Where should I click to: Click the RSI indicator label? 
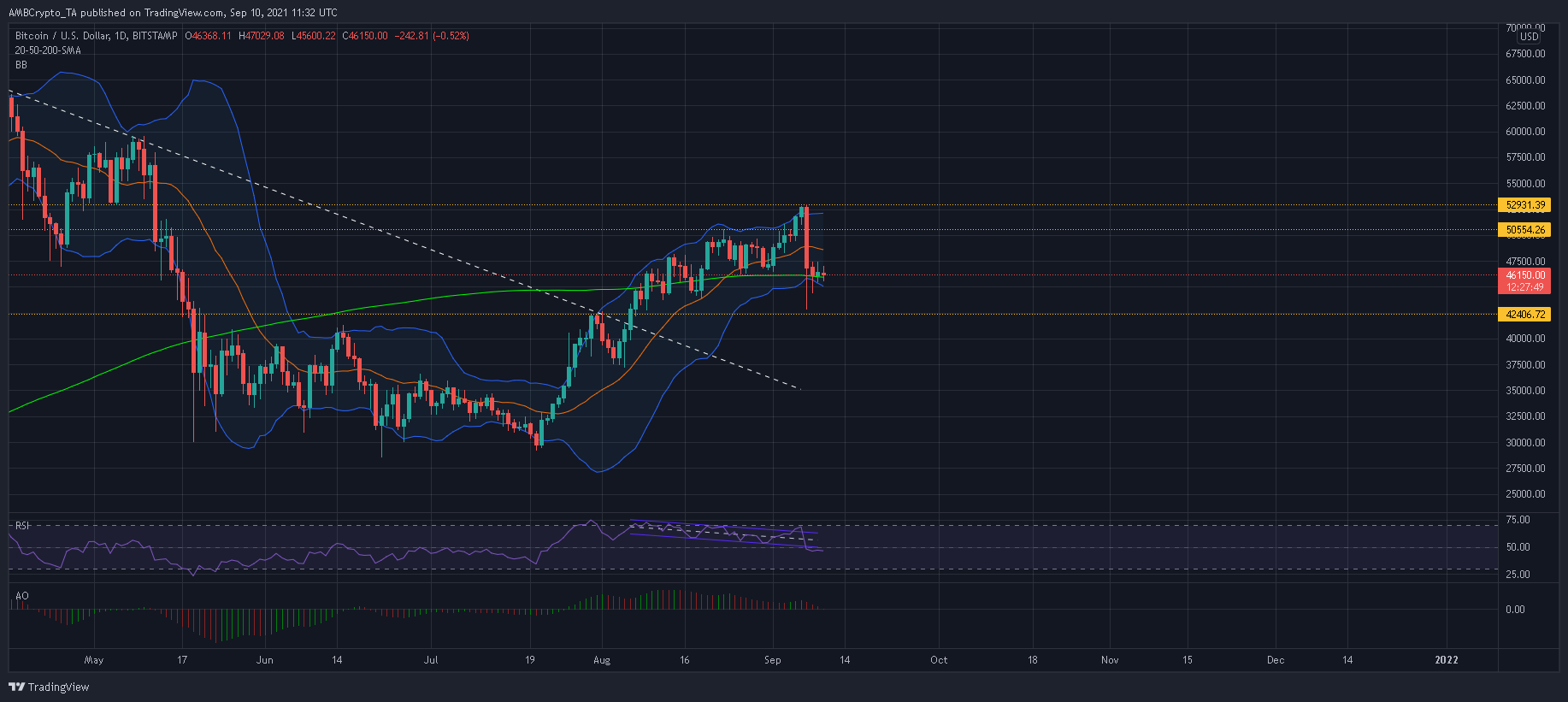[x=22, y=526]
